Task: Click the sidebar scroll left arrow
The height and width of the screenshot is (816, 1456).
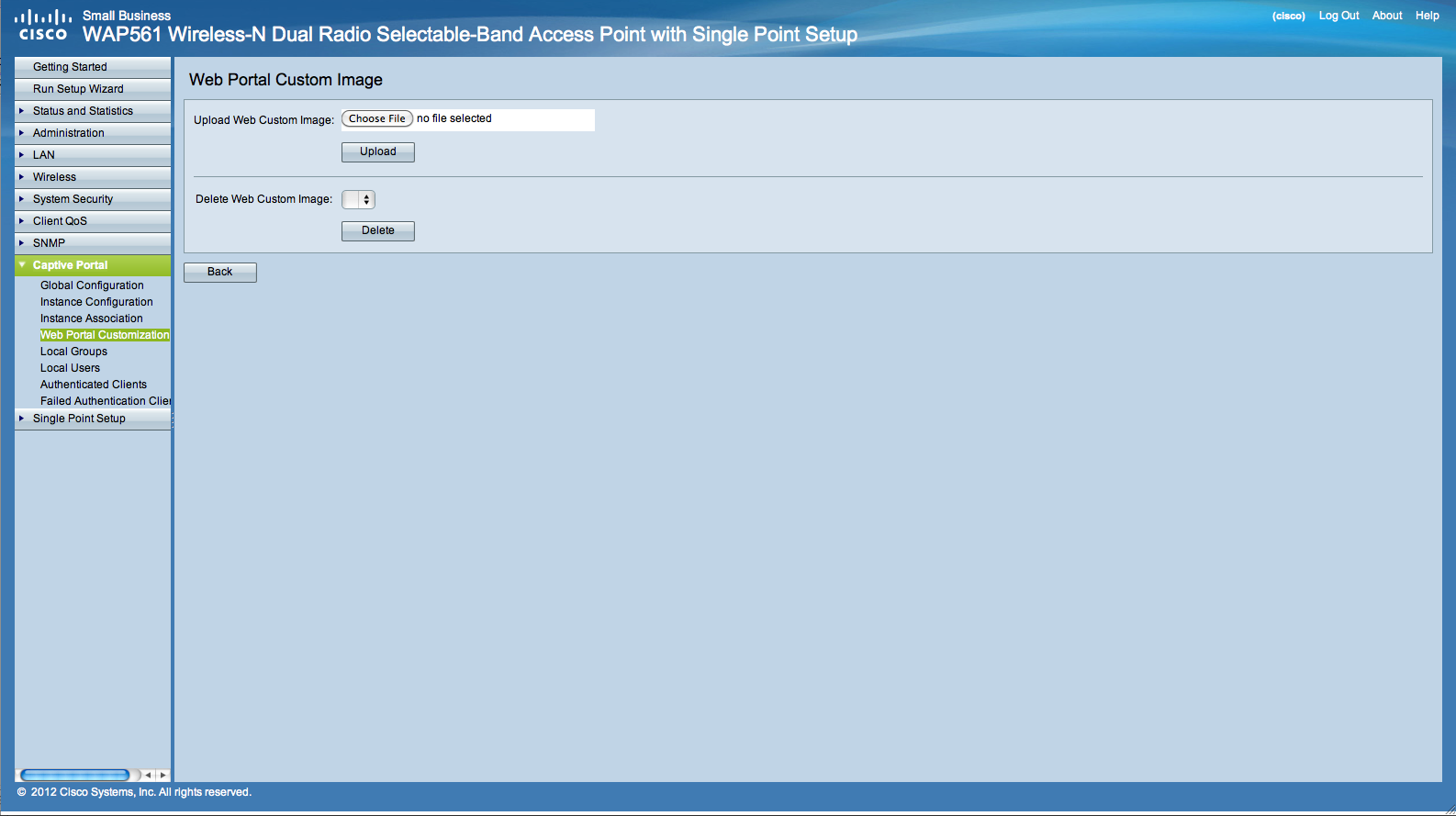Action: tap(148, 776)
